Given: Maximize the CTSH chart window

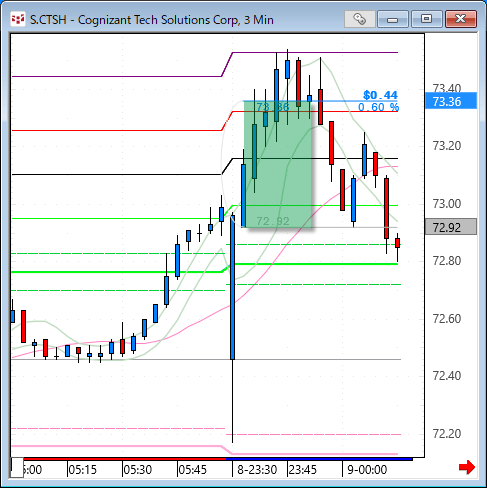Looking at the screenshot, I should pos(426,19).
